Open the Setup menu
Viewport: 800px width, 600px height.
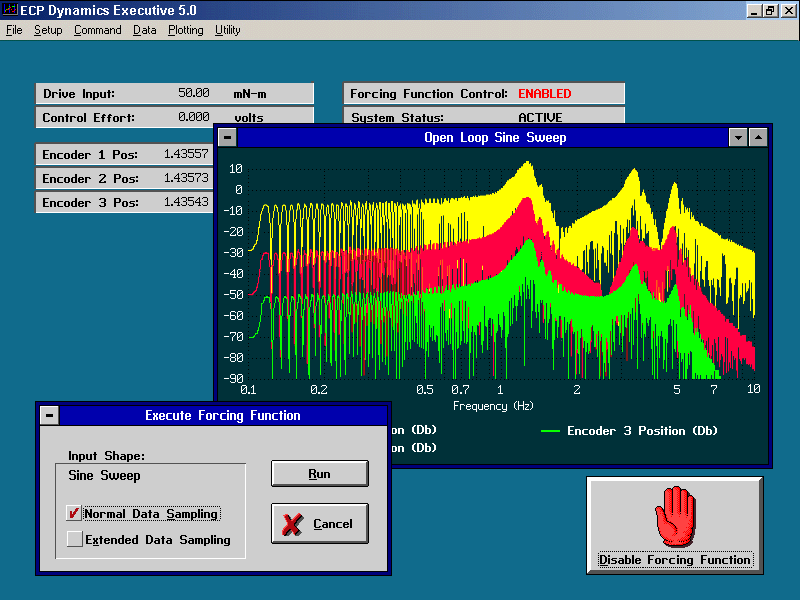[48, 30]
